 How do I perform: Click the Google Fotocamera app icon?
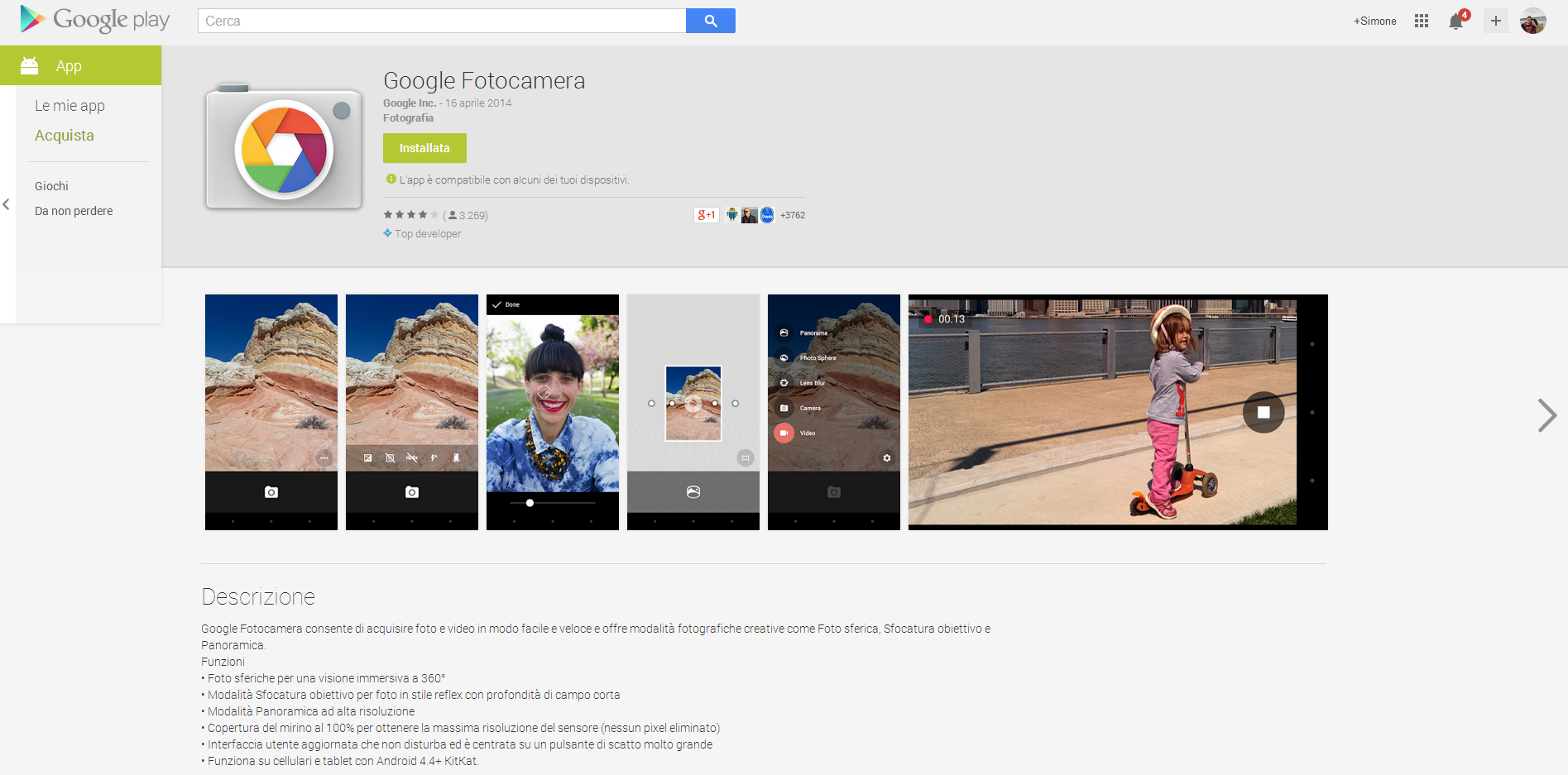(284, 146)
